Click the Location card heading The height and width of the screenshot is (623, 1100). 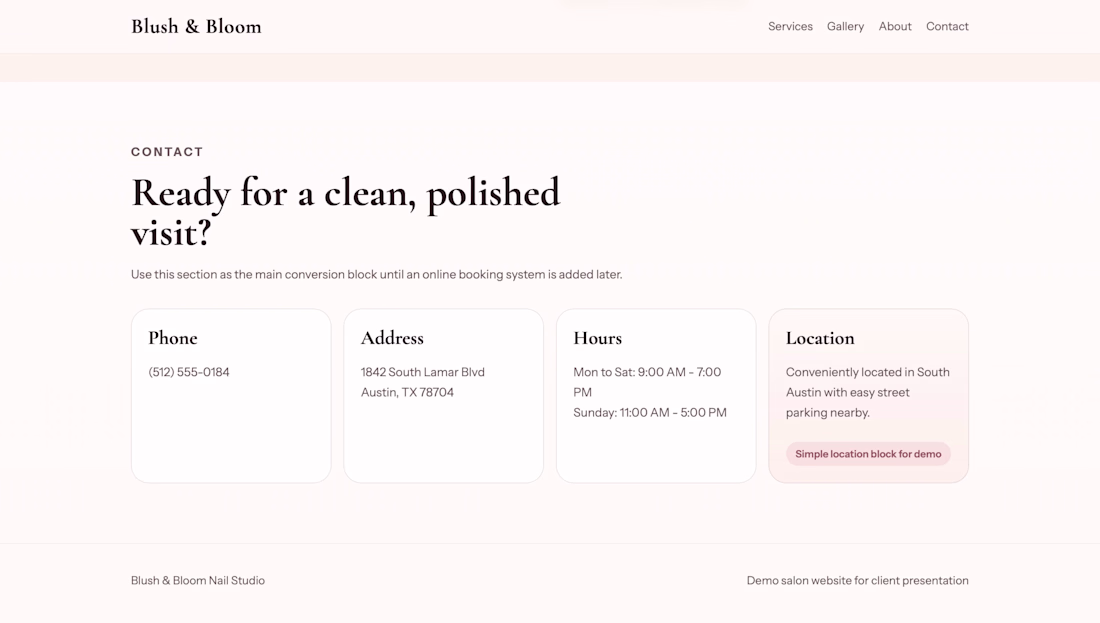pyautogui.click(x=820, y=338)
